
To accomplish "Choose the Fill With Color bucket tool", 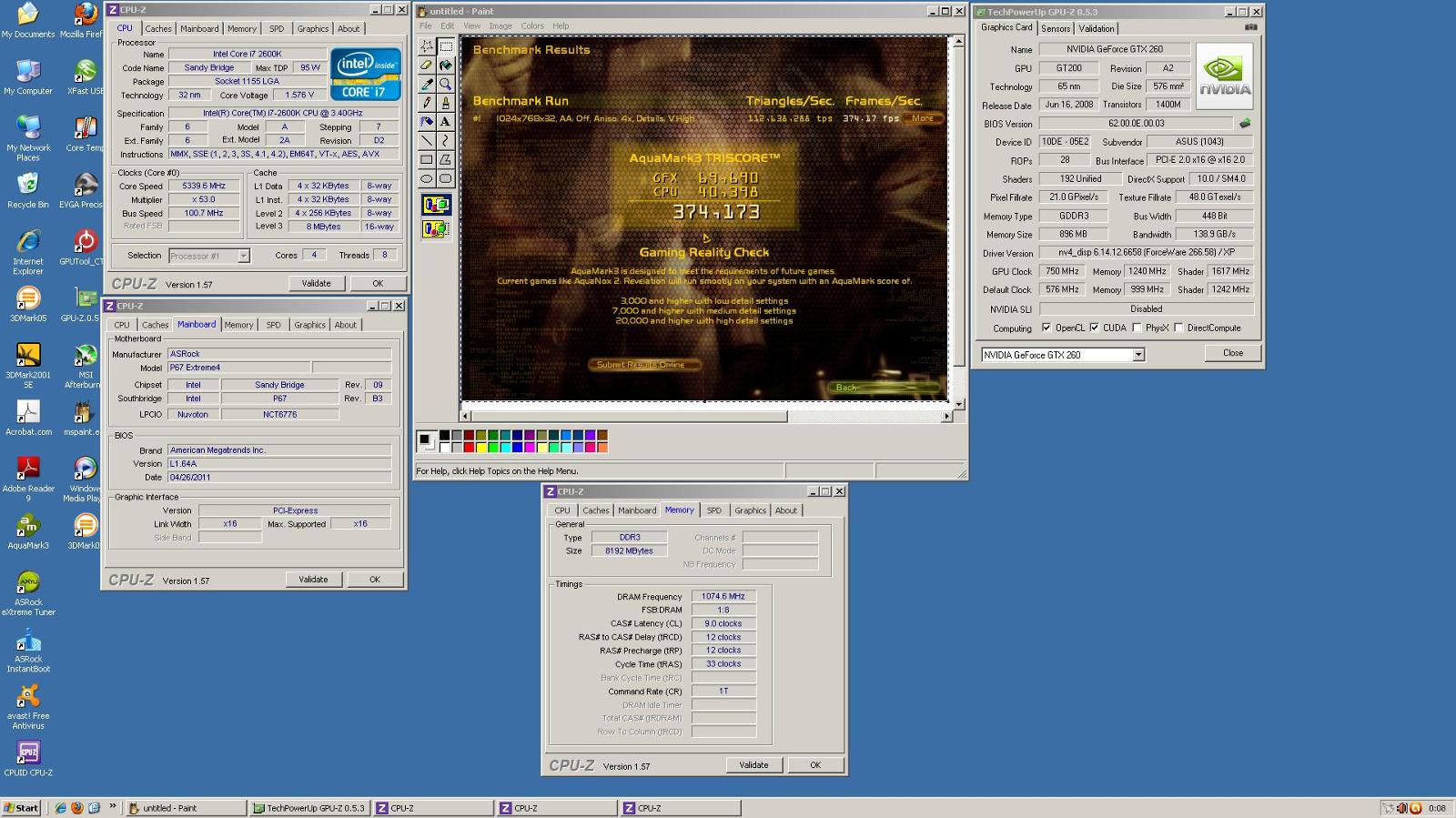I will 445,65.
